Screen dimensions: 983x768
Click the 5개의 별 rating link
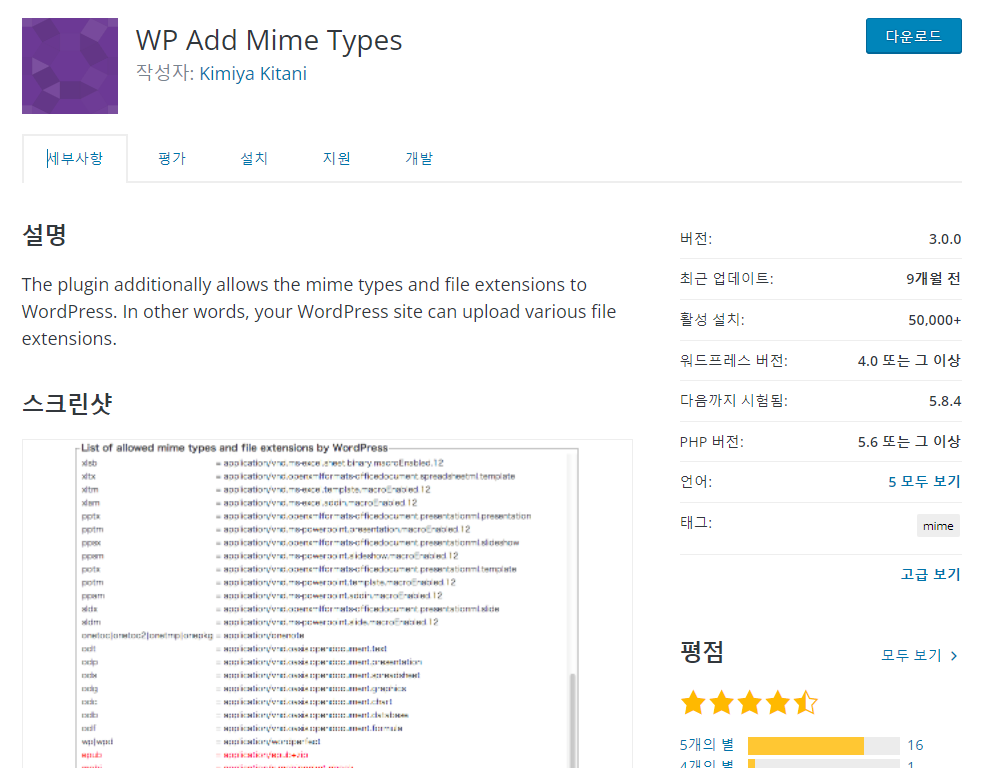[x=707, y=745]
